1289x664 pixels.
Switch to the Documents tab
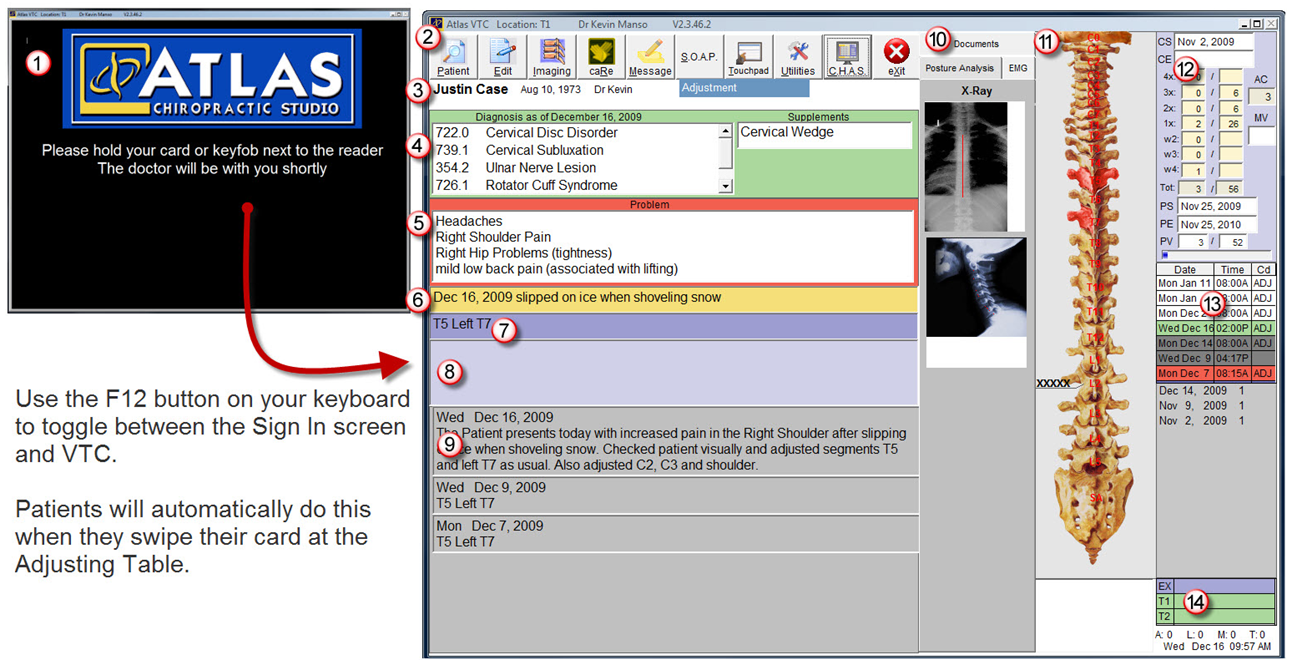975,44
